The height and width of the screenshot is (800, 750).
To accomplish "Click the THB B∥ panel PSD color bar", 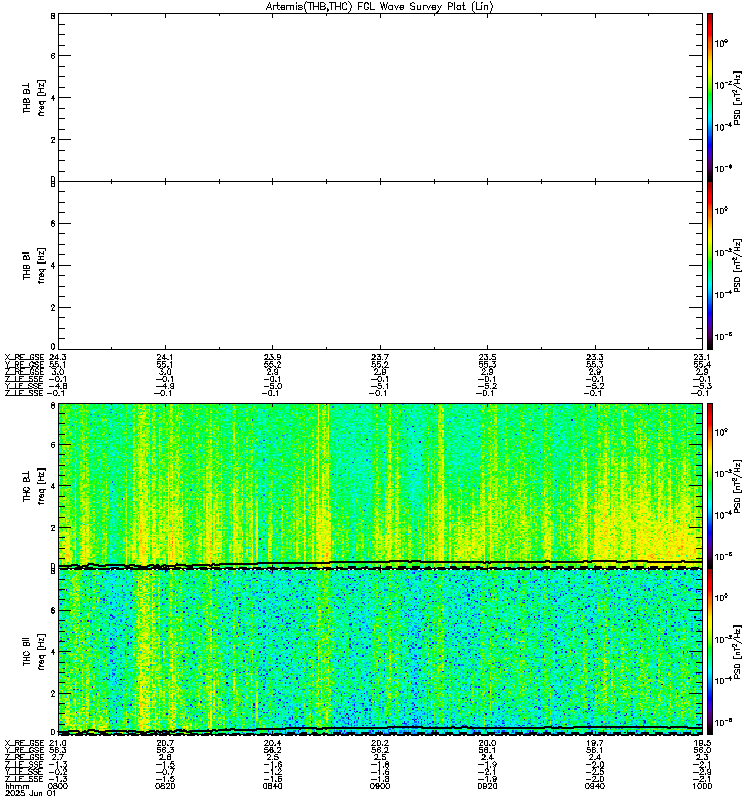I will (710, 265).
